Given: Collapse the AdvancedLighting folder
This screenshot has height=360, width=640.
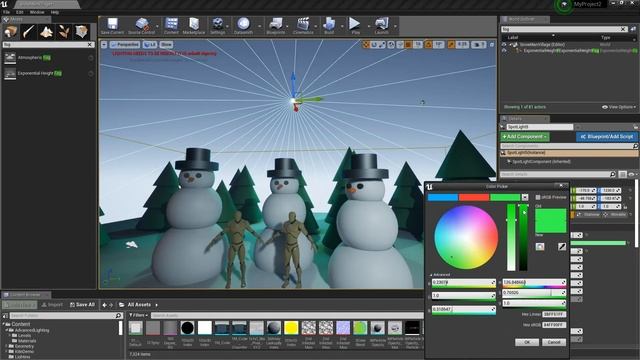Looking at the screenshot, I should (7, 330).
